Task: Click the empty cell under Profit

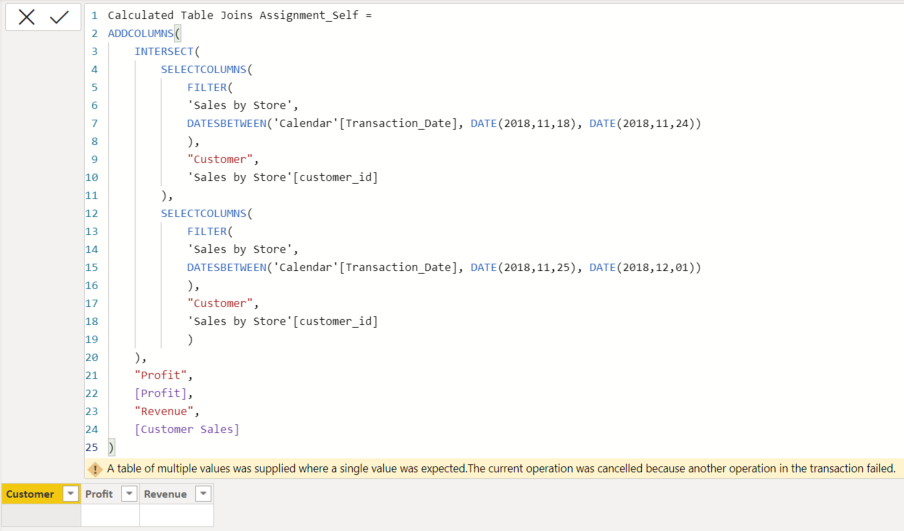Action: [x=110, y=515]
